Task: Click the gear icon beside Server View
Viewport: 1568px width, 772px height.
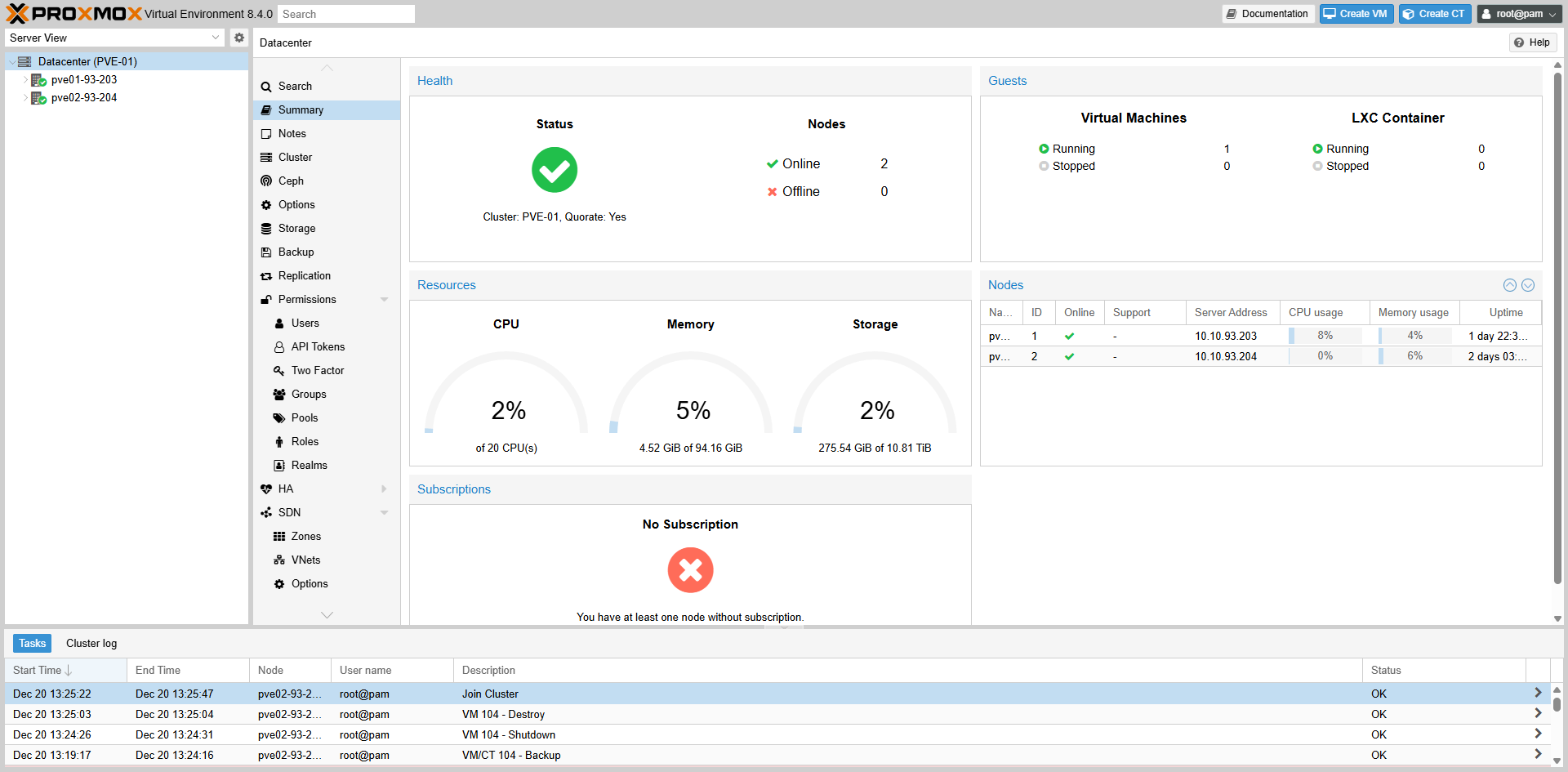Action: [x=238, y=38]
